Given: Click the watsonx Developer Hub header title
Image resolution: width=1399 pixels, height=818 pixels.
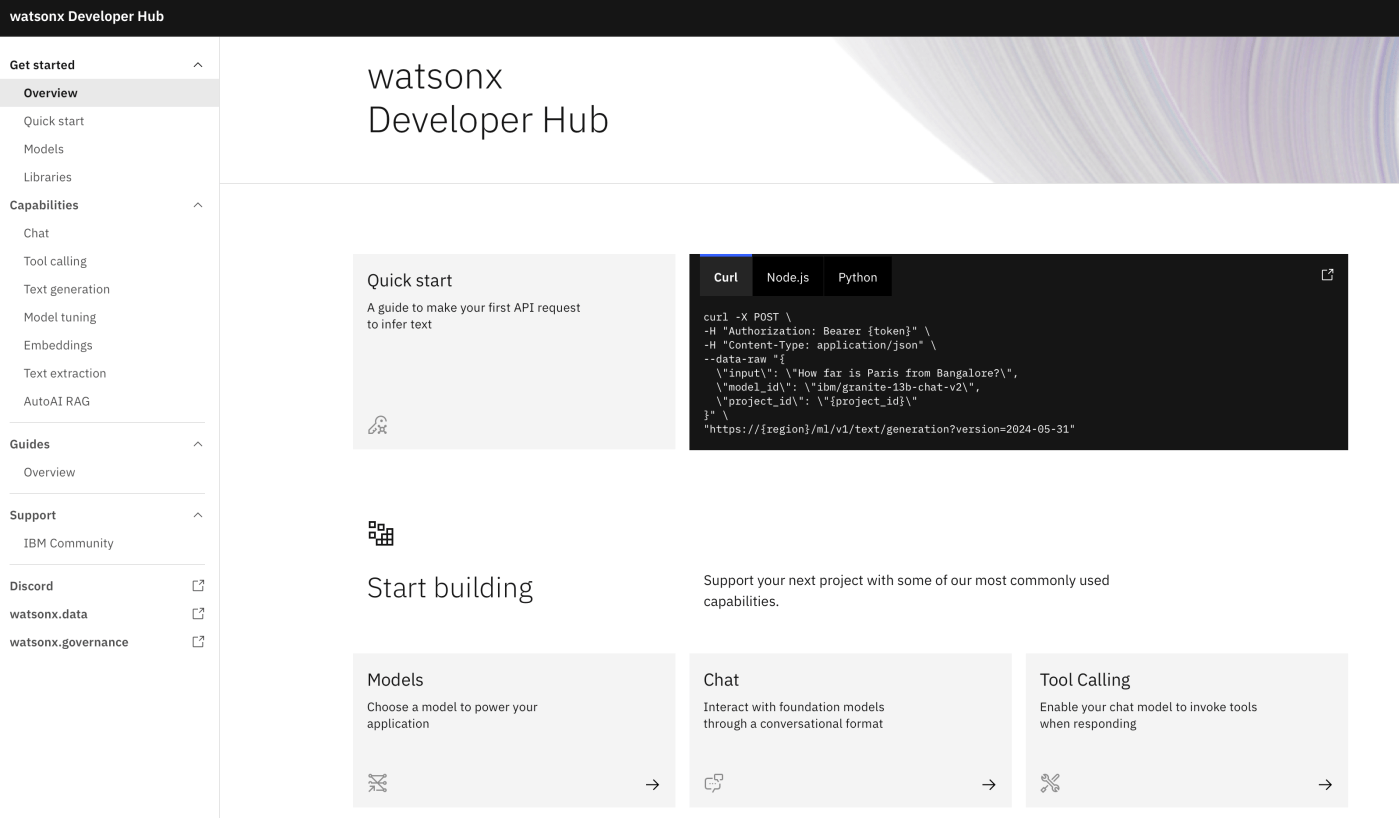Looking at the screenshot, I should click(87, 16).
